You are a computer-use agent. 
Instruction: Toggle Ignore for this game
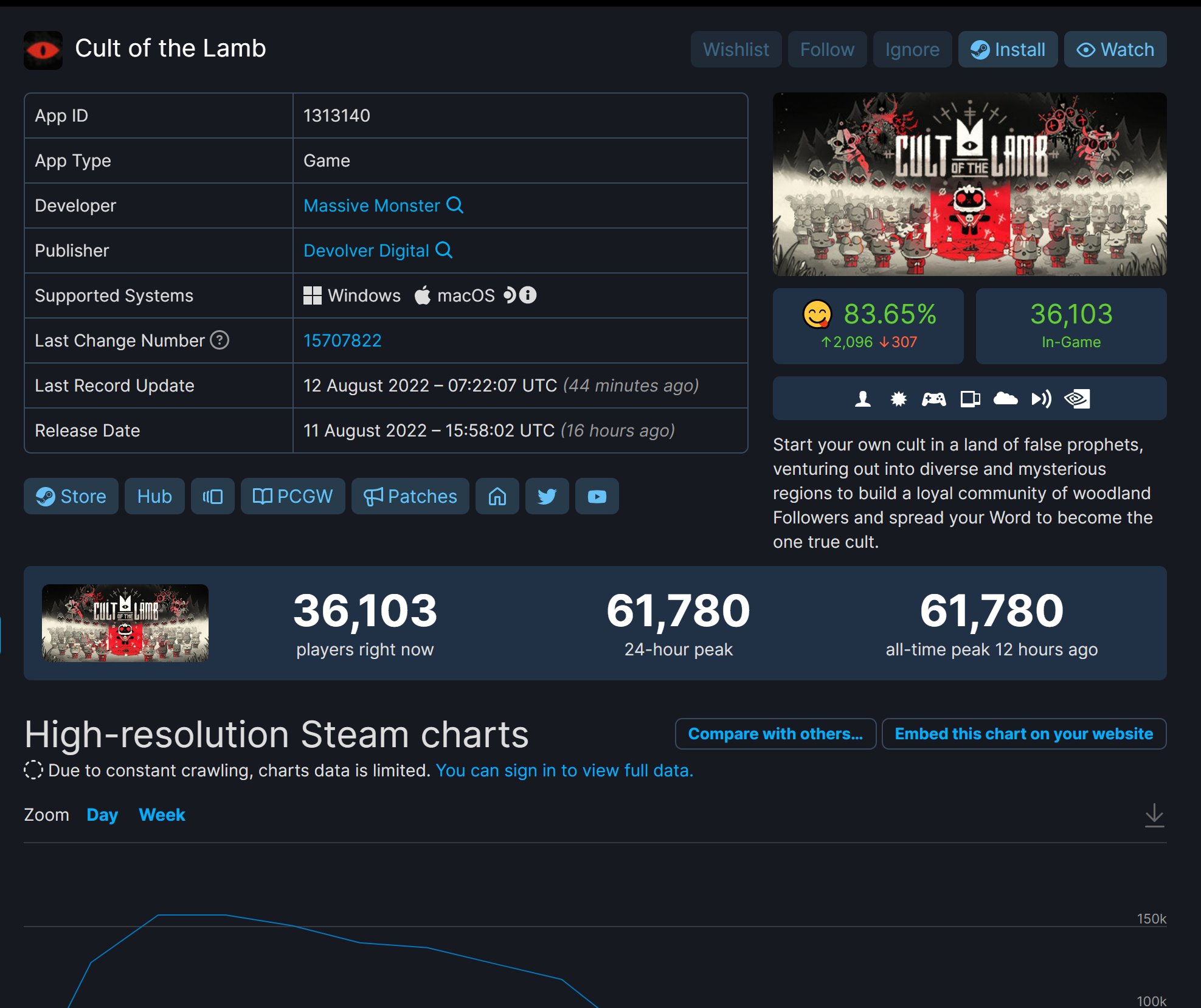[912, 49]
